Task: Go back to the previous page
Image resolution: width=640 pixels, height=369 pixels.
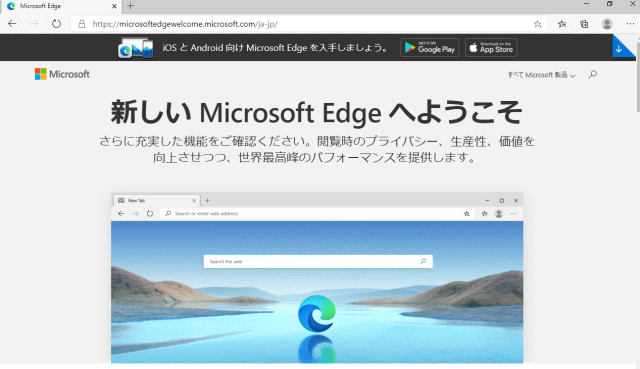Action: point(12,24)
